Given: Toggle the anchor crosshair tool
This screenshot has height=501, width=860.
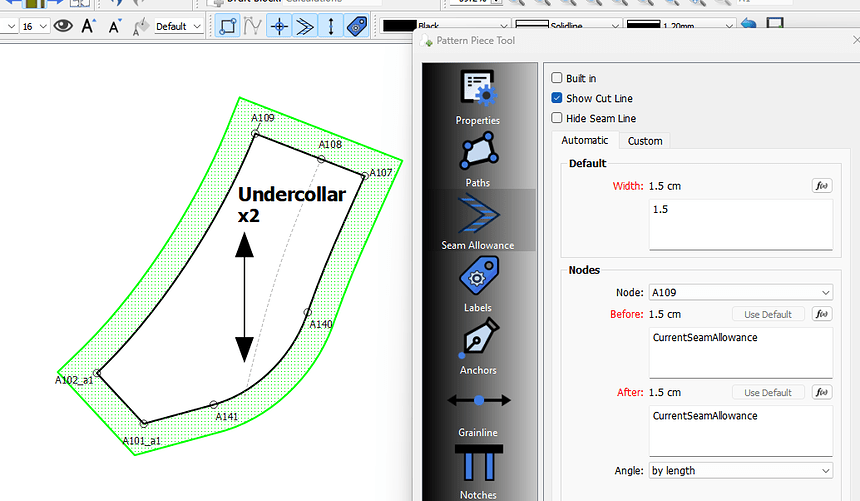Looking at the screenshot, I should (x=279, y=26).
